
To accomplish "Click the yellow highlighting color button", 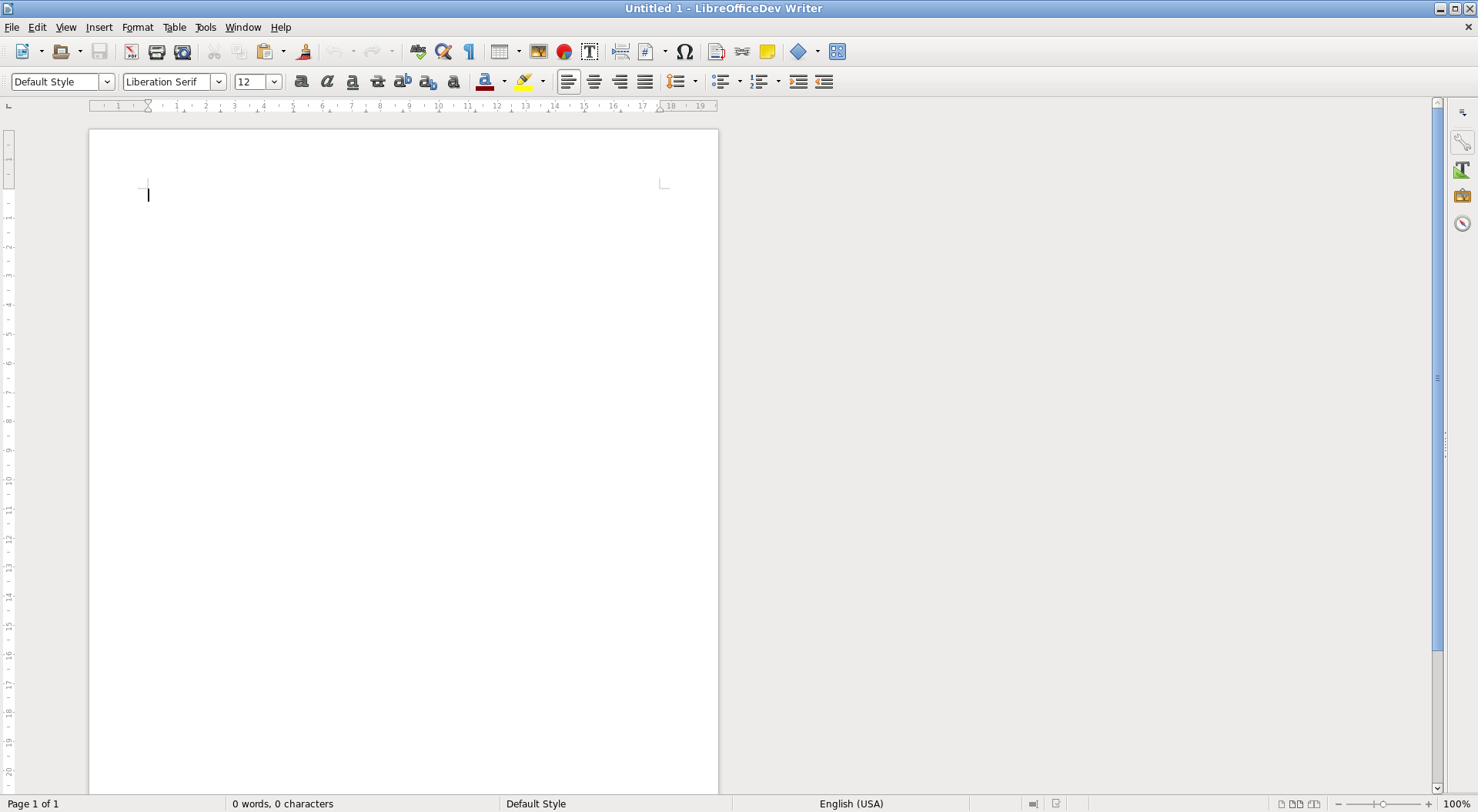I will tap(524, 82).
